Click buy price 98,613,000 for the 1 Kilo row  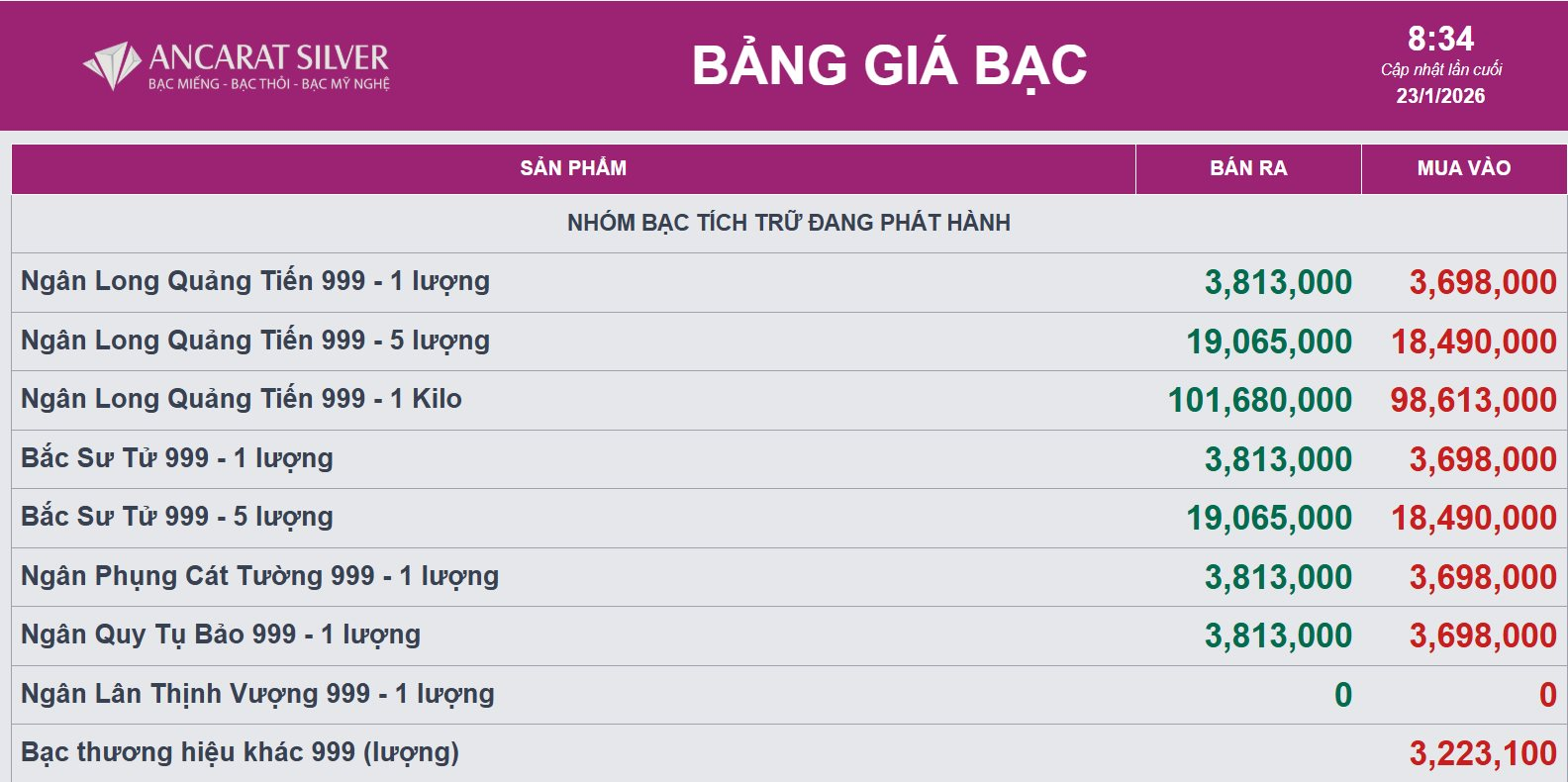[x=1473, y=400]
